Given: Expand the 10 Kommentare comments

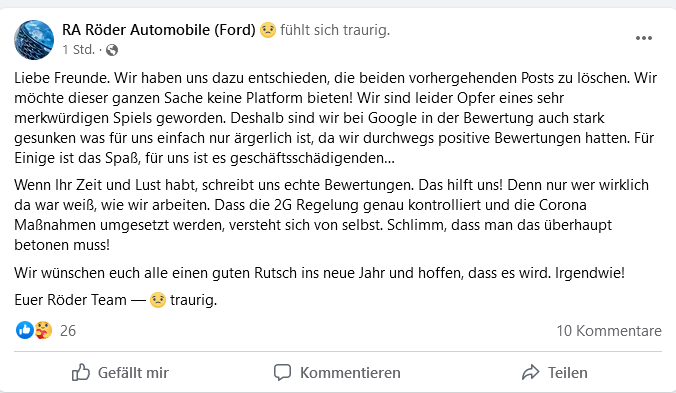Looking at the screenshot, I should [609, 331].
